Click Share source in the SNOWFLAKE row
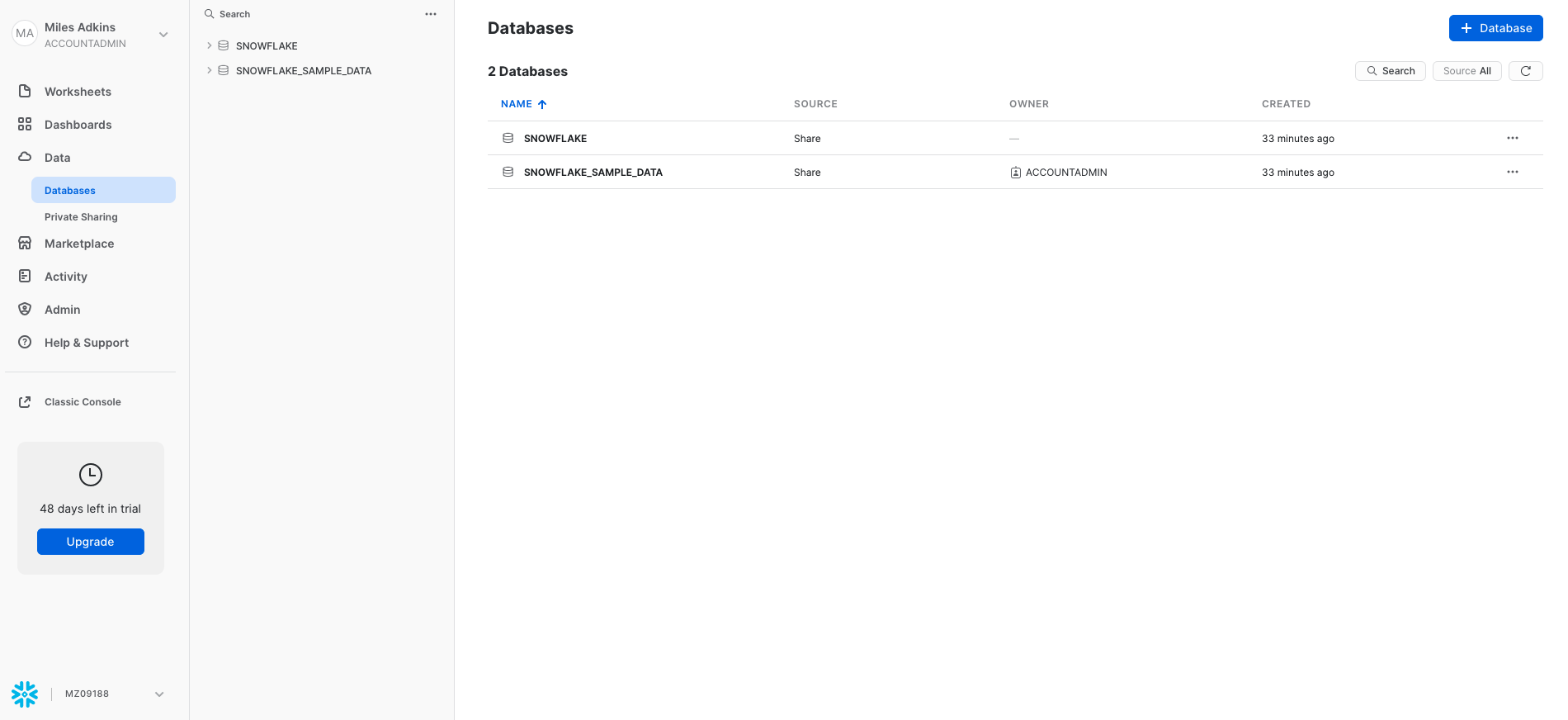The image size is (1568, 720). 807,139
